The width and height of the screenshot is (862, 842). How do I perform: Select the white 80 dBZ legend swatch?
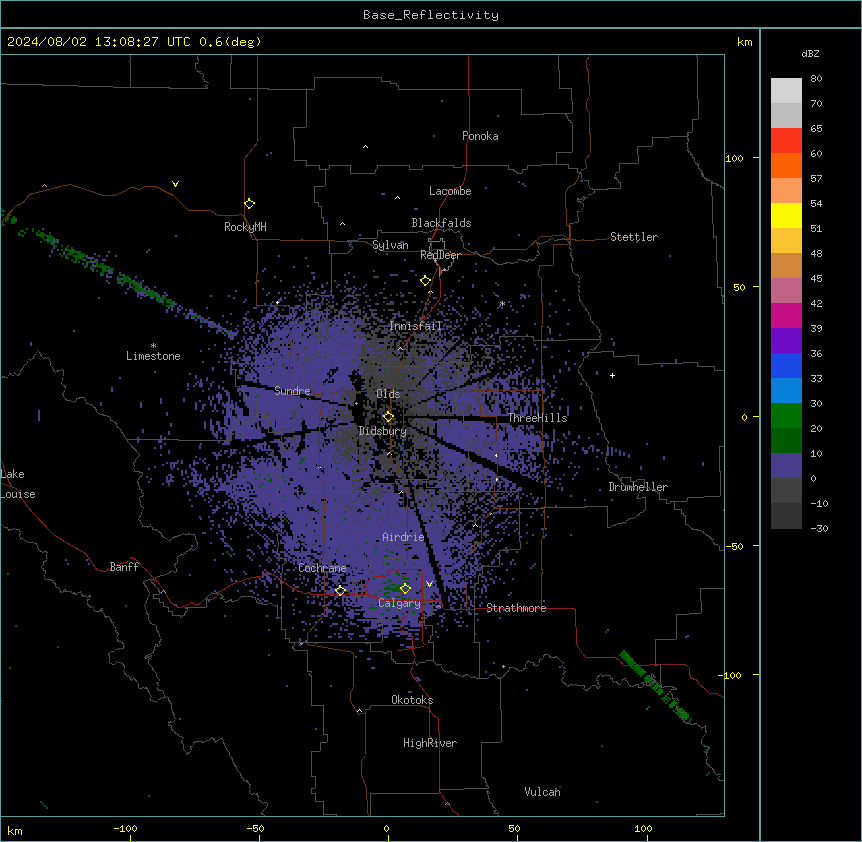coord(786,91)
